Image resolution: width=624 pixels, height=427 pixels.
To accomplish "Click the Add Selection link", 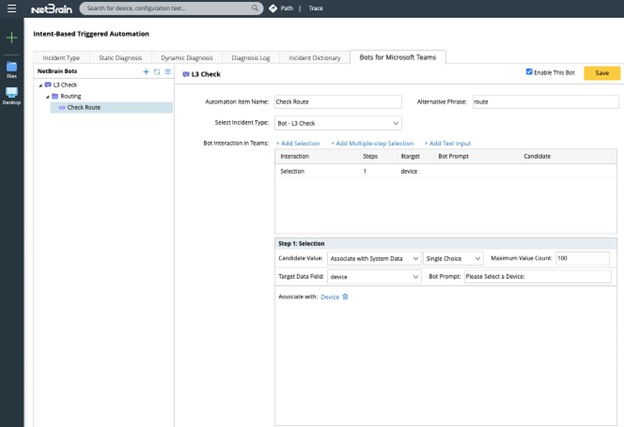I will point(298,143).
